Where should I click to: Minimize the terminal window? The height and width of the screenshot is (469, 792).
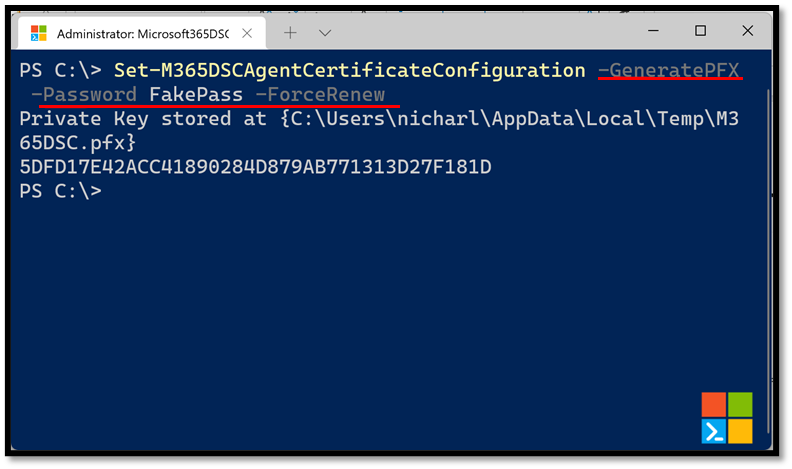(x=653, y=31)
